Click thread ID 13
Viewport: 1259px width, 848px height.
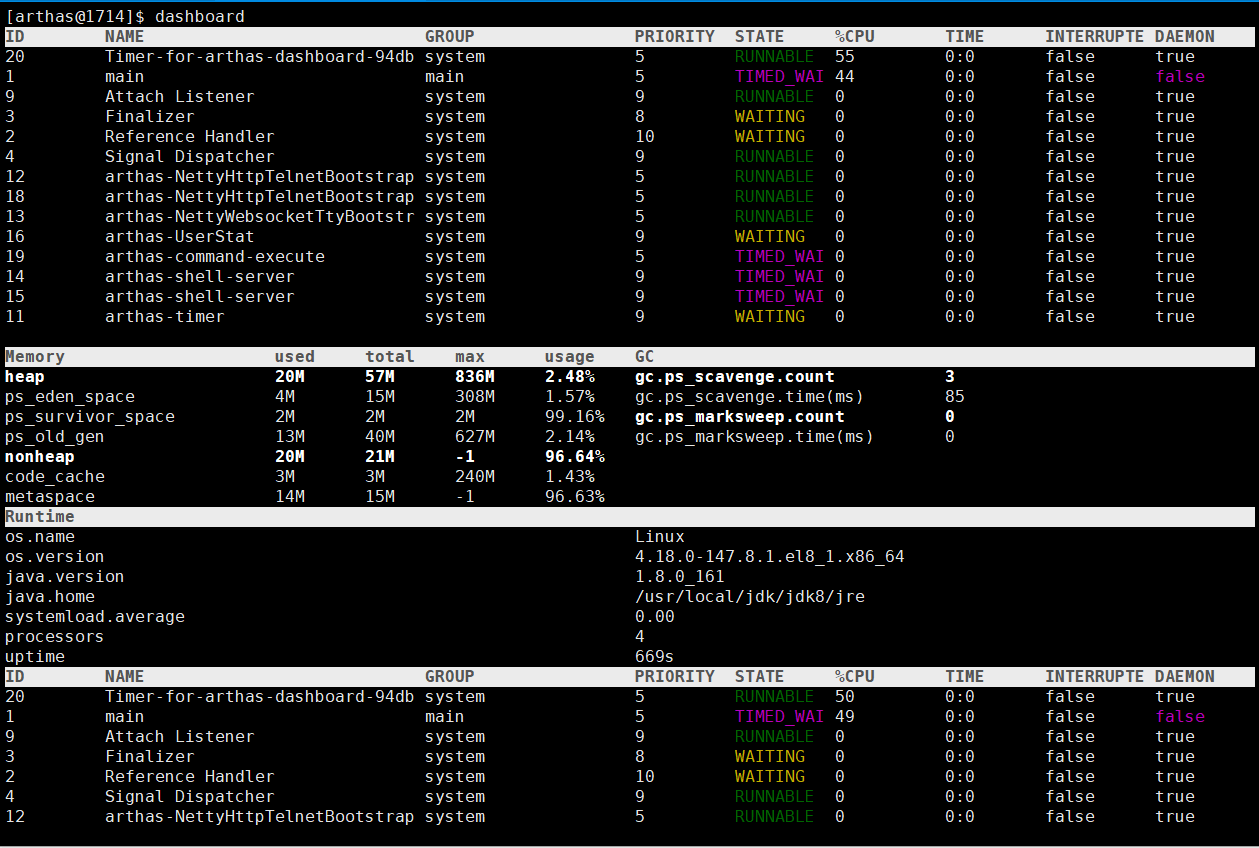(15, 217)
